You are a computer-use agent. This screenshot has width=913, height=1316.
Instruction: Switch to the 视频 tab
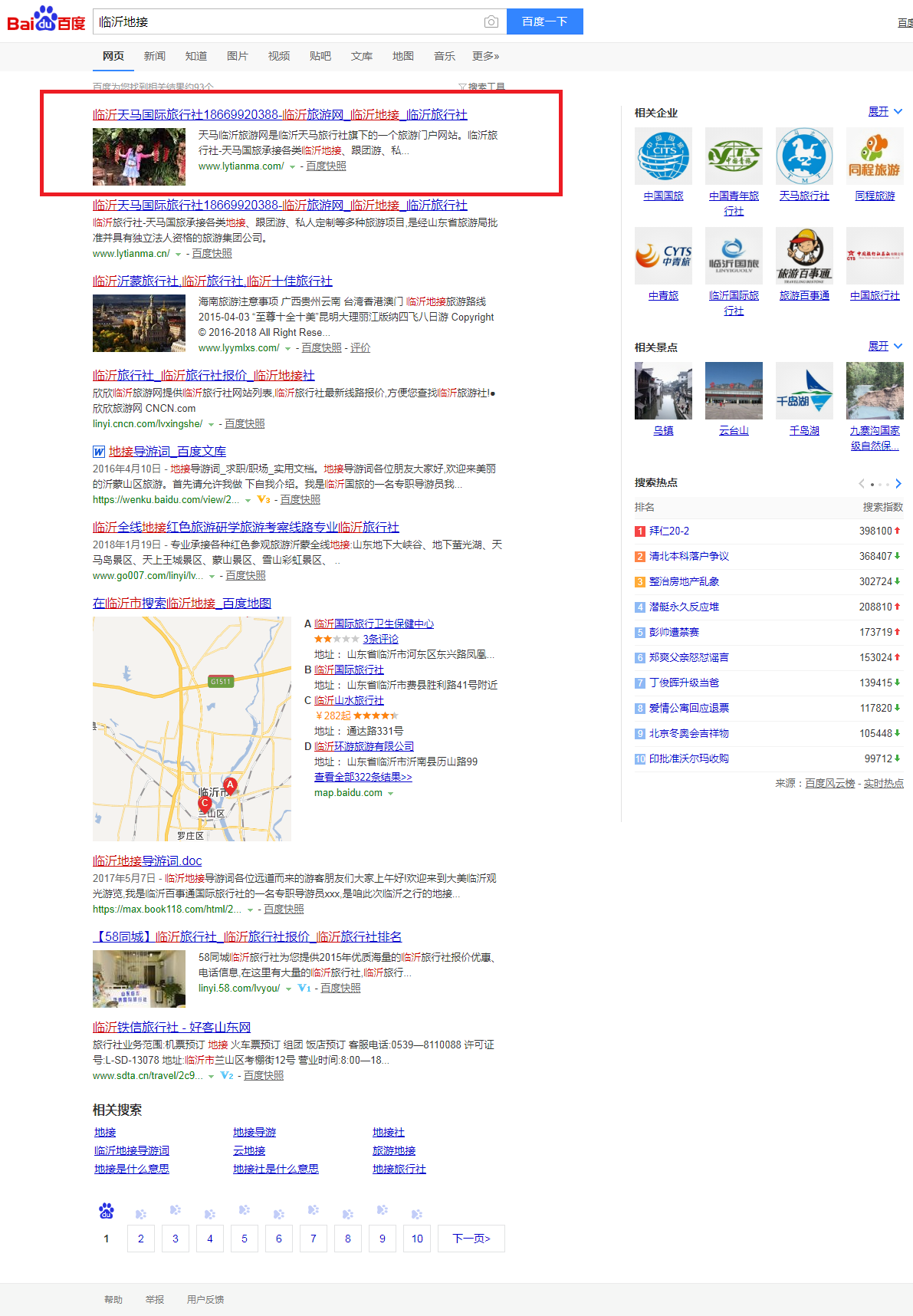click(279, 56)
